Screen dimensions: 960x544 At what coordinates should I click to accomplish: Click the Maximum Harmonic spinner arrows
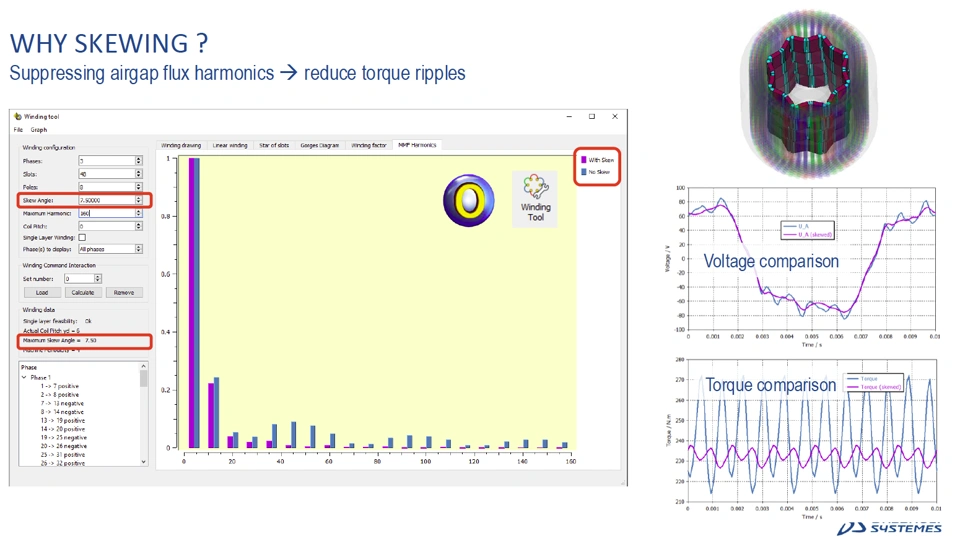click(139, 213)
